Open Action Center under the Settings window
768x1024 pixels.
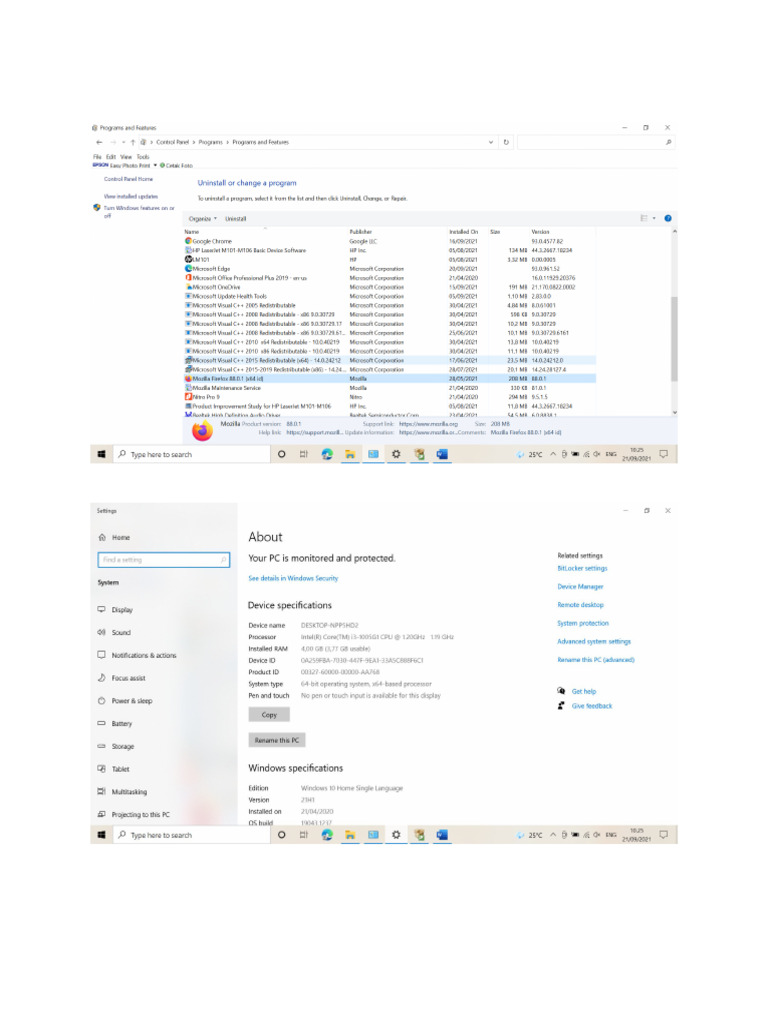[664, 835]
